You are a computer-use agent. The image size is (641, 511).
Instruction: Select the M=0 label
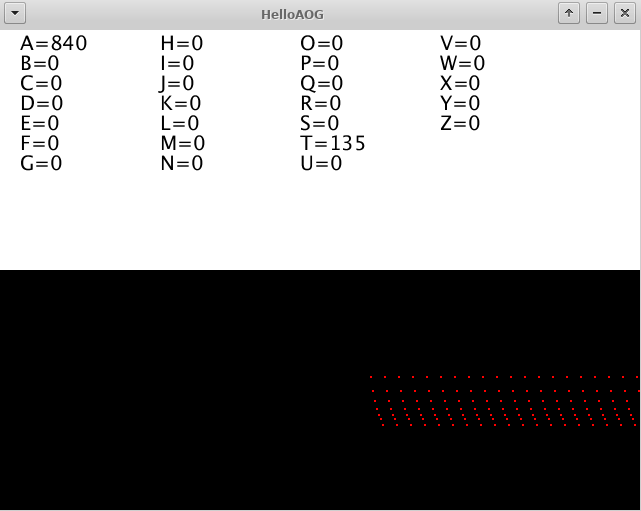coord(183,144)
